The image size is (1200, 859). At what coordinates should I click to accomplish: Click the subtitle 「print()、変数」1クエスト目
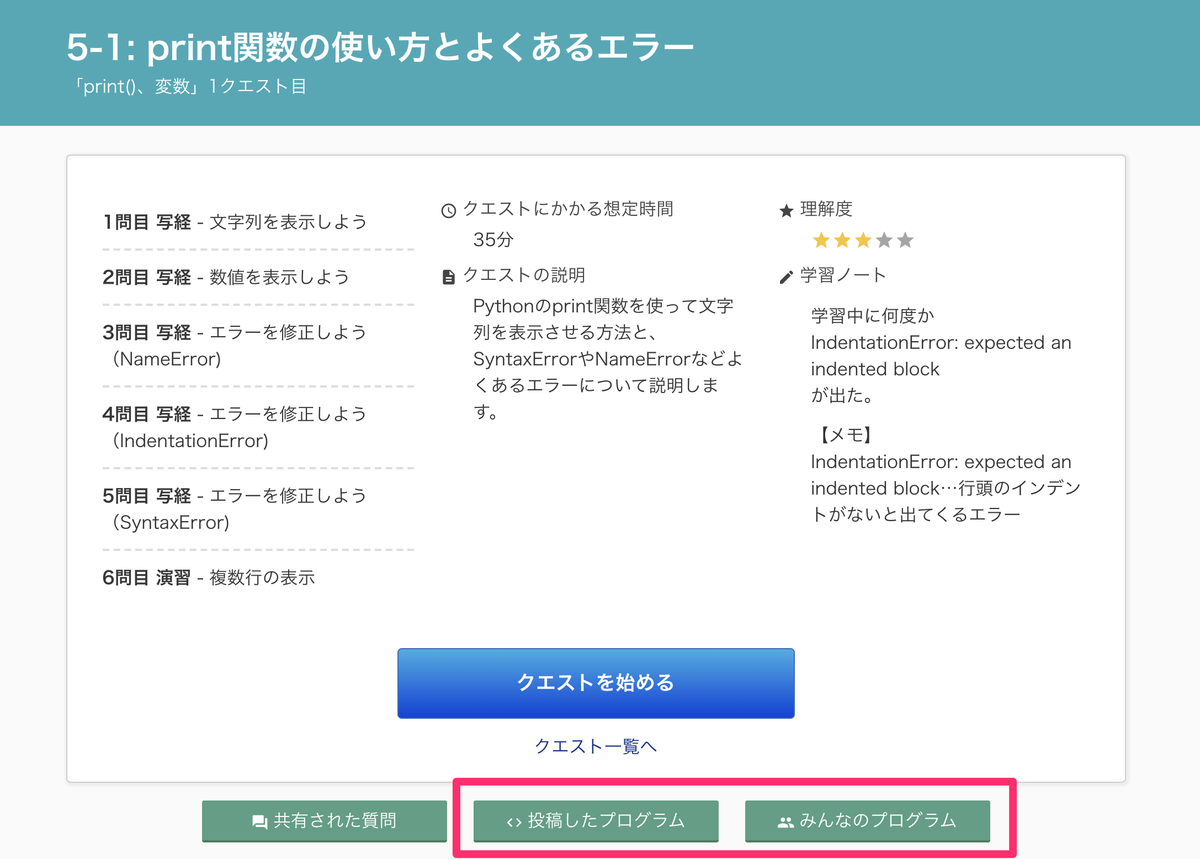[x=190, y=87]
